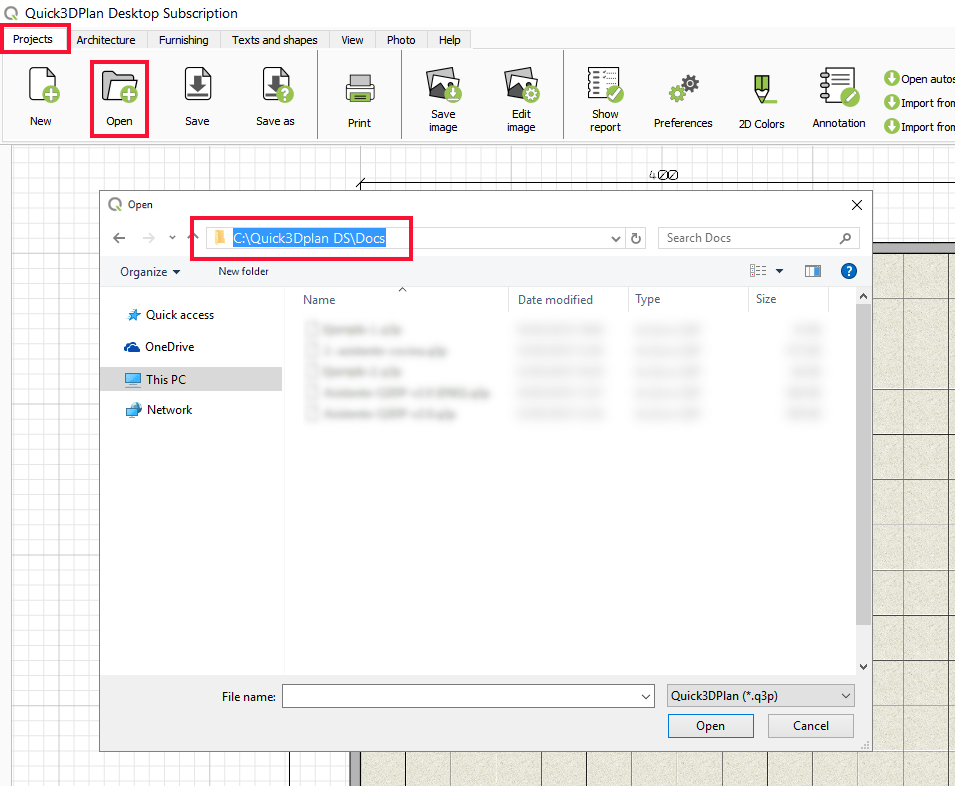This screenshot has height=786, width=955.
Task: Click the scrollbar up arrow
Action: (x=863, y=297)
